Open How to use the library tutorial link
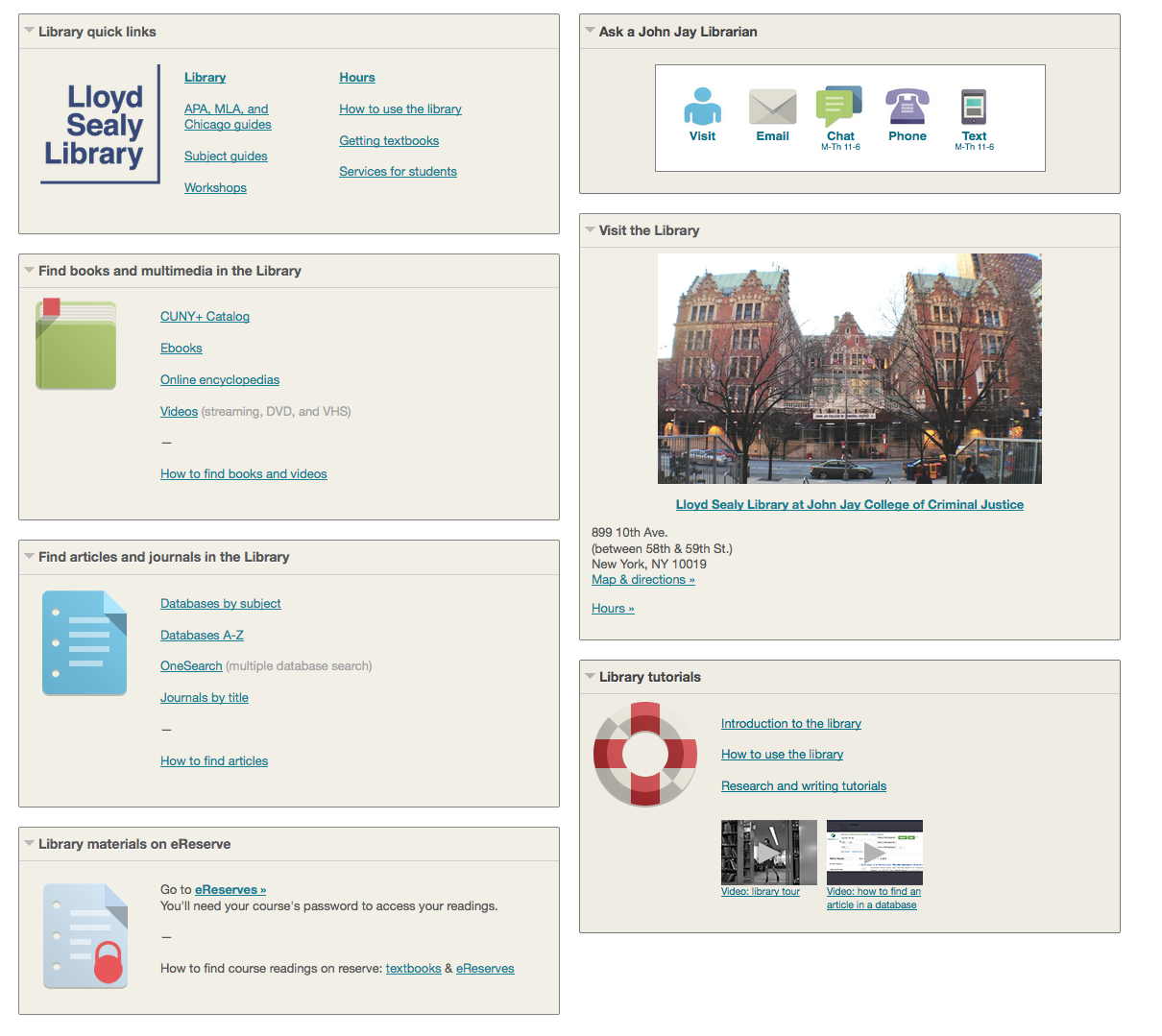 coord(782,754)
